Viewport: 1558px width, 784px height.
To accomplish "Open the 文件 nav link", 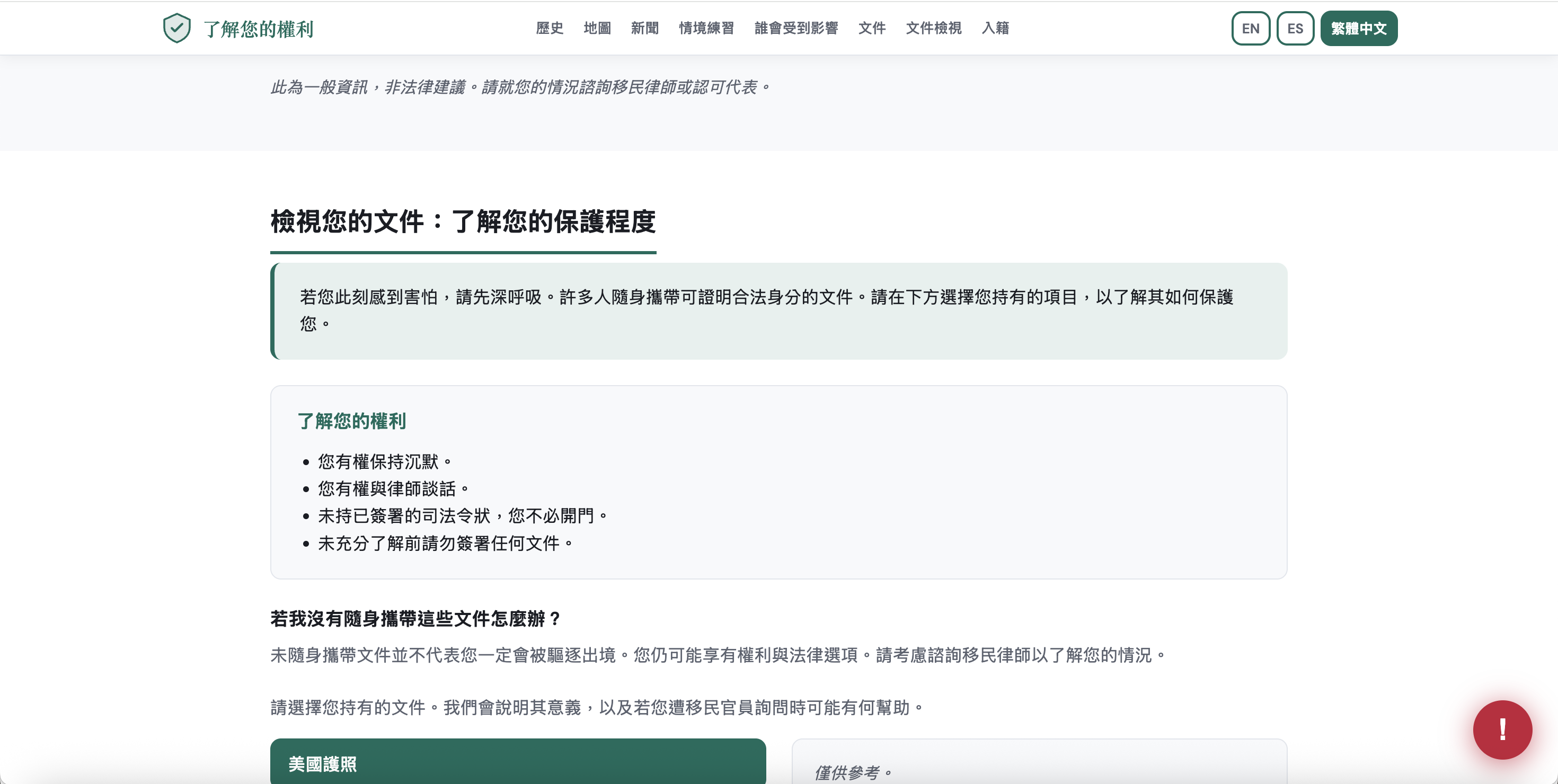I will pyautogui.click(x=872, y=29).
